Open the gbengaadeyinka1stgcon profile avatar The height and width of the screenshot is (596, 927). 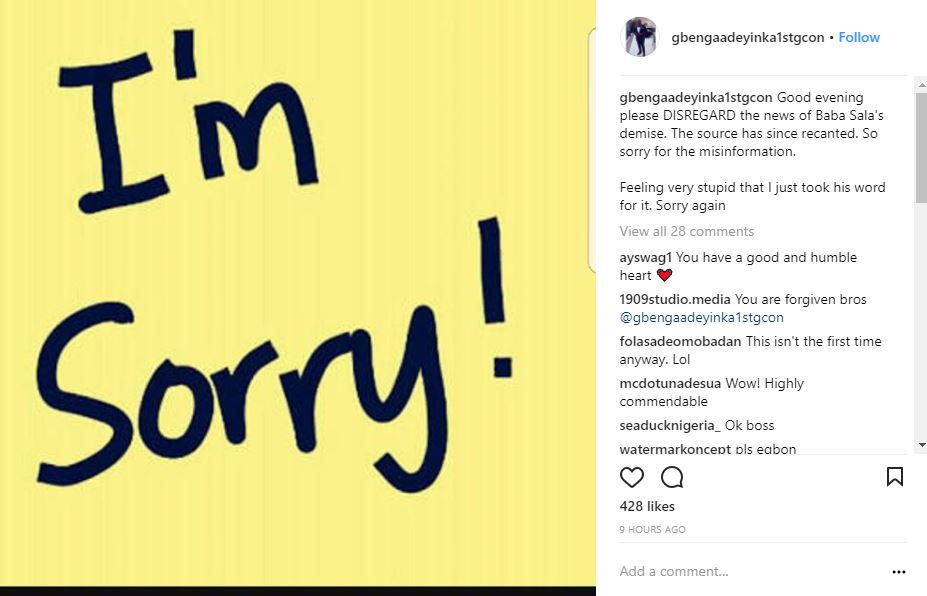(x=640, y=37)
